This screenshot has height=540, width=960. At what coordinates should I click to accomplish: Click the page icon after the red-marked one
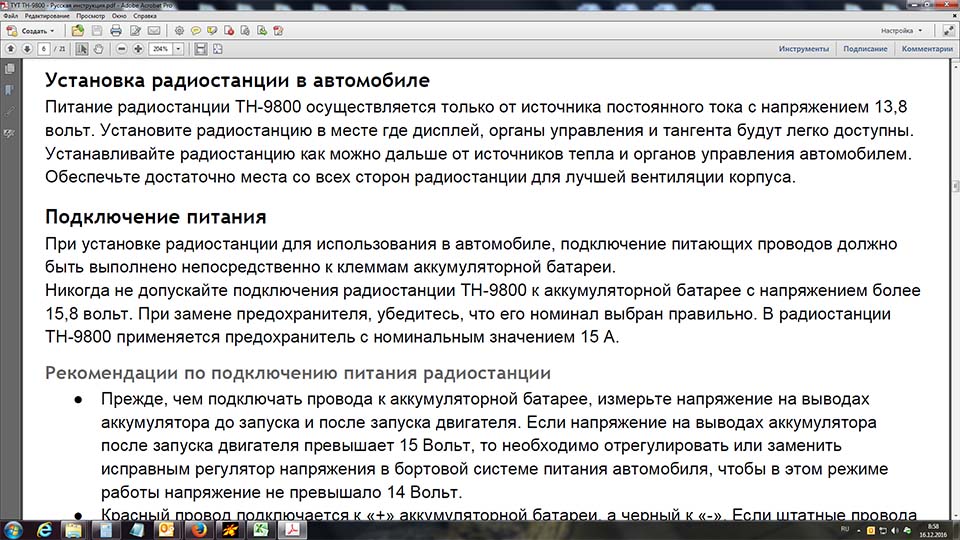(x=245, y=31)
